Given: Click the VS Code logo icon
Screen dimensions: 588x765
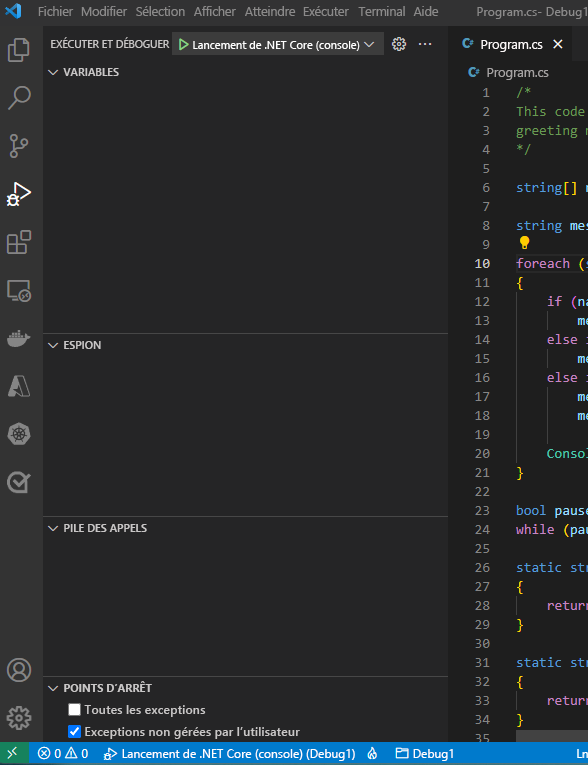Looking at the screenshot, I should tap(13, 11).
